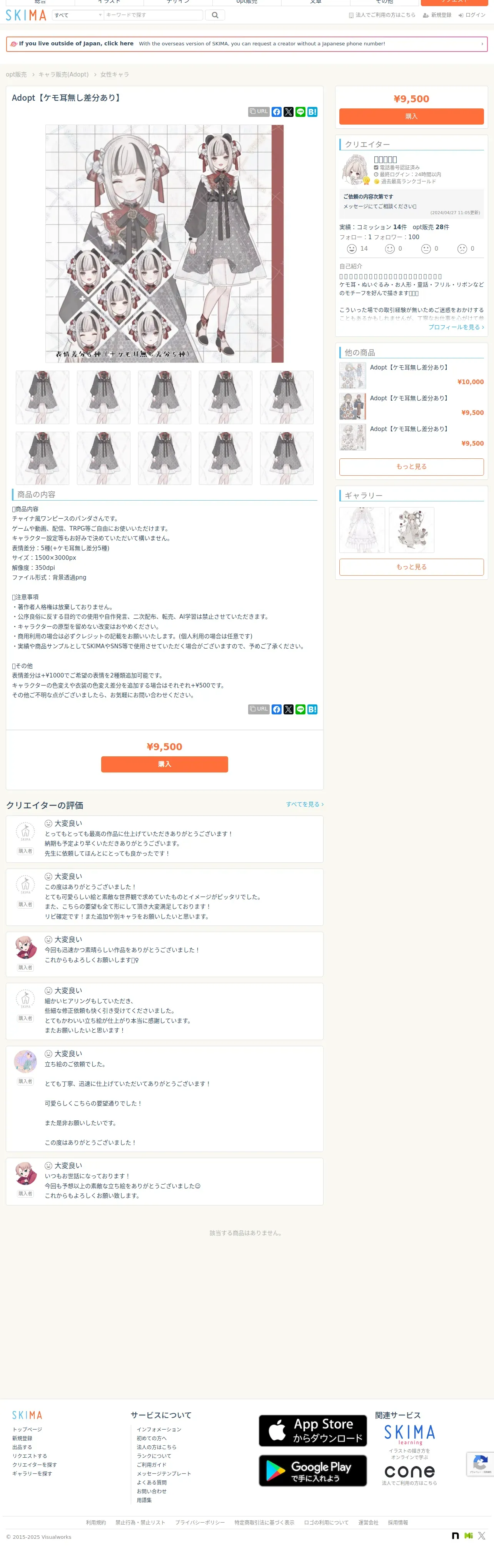Share on LINE via top icon
The image size is (494, 1568).
[300, 112]
